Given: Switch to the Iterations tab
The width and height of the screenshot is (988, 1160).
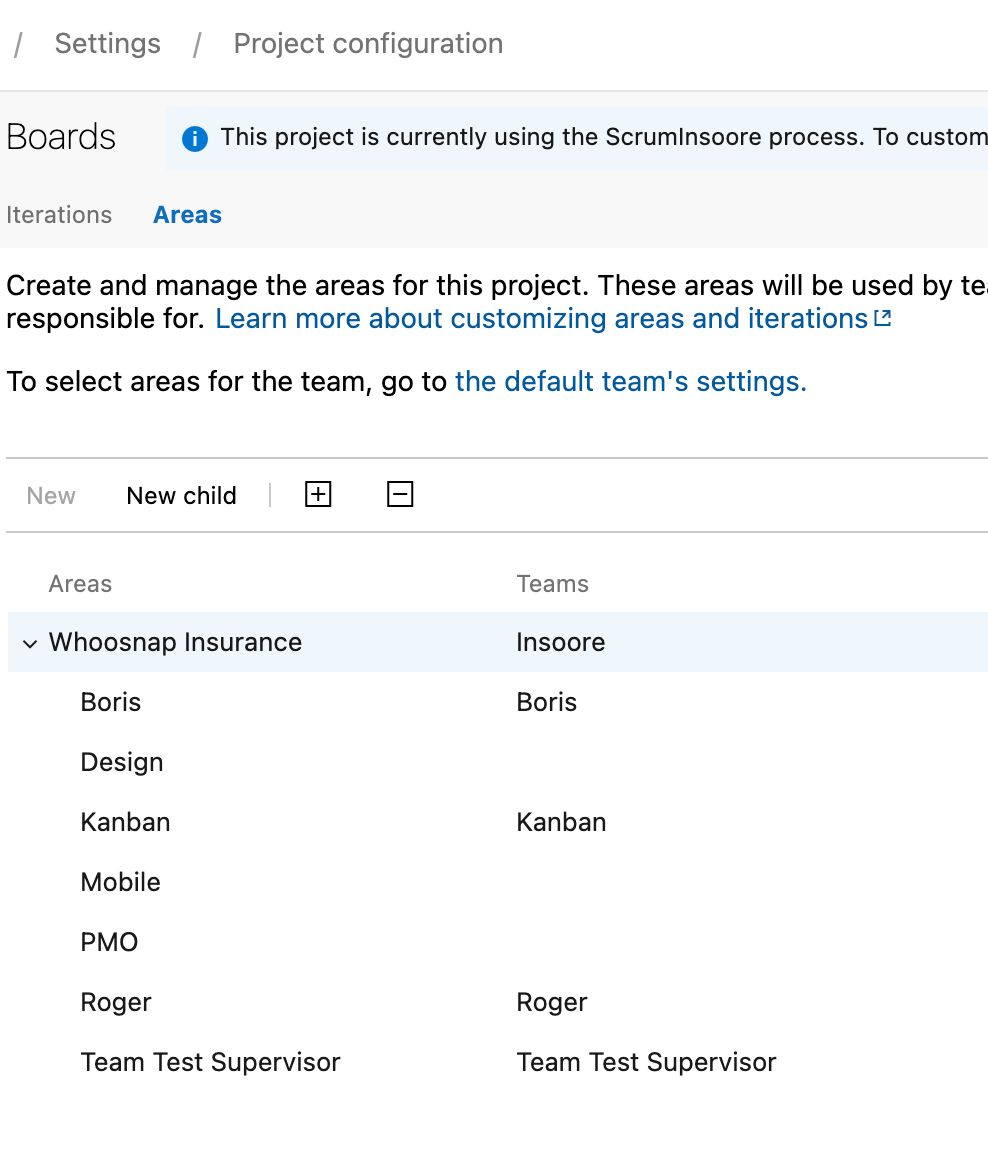Looking at the screenshot, I should (x=59, y=215).
